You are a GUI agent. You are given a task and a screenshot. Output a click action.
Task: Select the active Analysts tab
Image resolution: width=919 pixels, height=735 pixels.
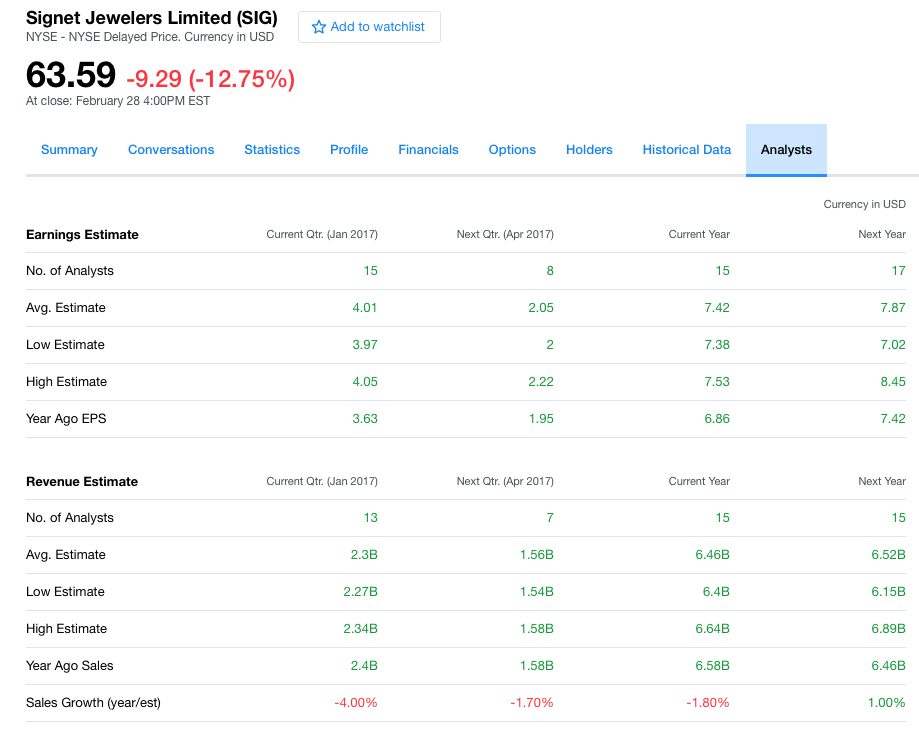pyautogui.click(x=787, y=149)
